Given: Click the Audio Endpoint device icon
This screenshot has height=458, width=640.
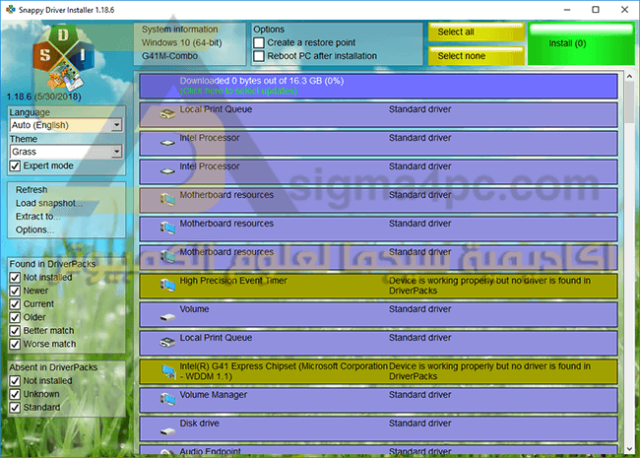Looking at the screenshot, I should [167, 452].
